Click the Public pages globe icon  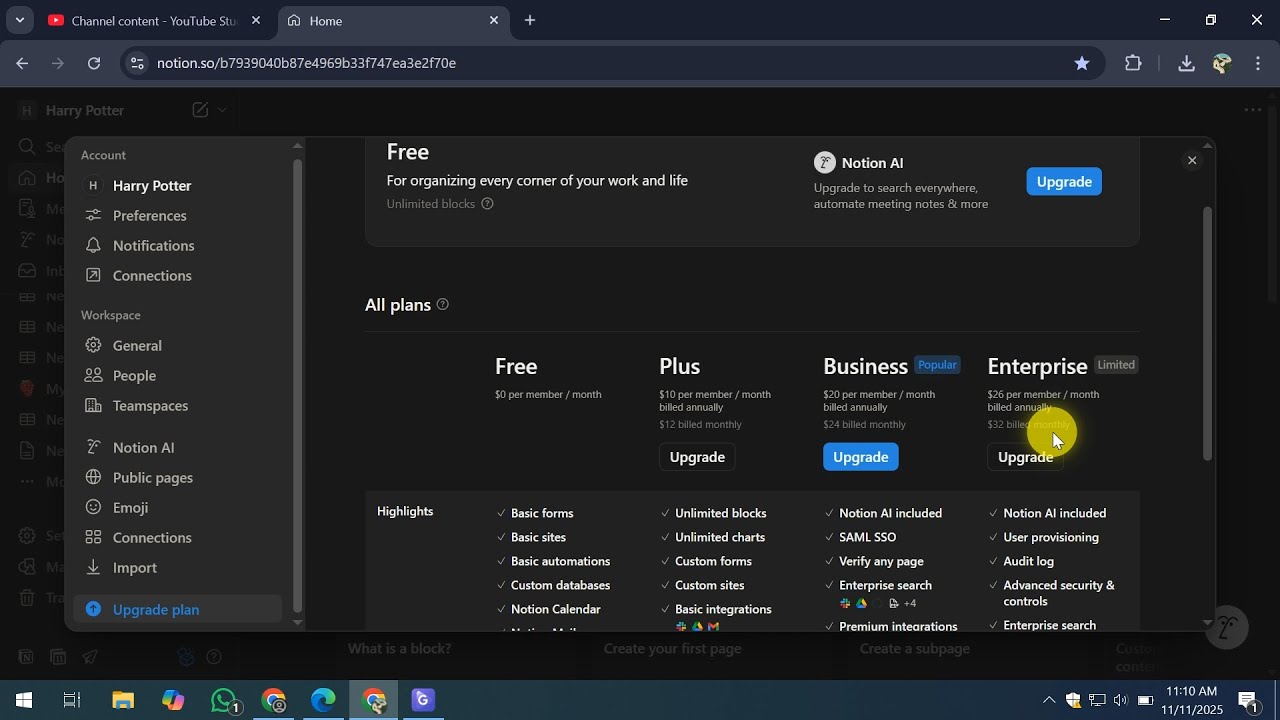(93, 478)
